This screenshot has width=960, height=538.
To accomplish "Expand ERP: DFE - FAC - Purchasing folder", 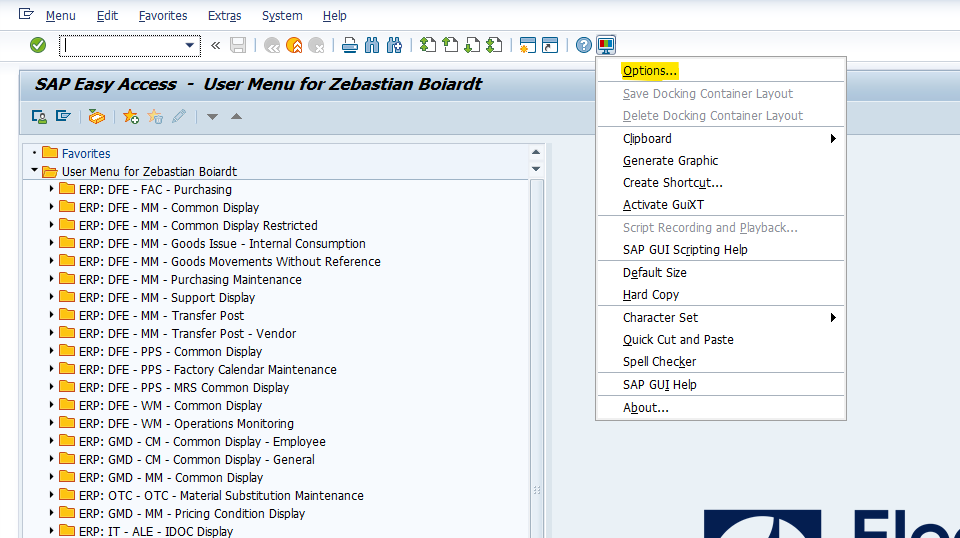I will pos(51,189).
